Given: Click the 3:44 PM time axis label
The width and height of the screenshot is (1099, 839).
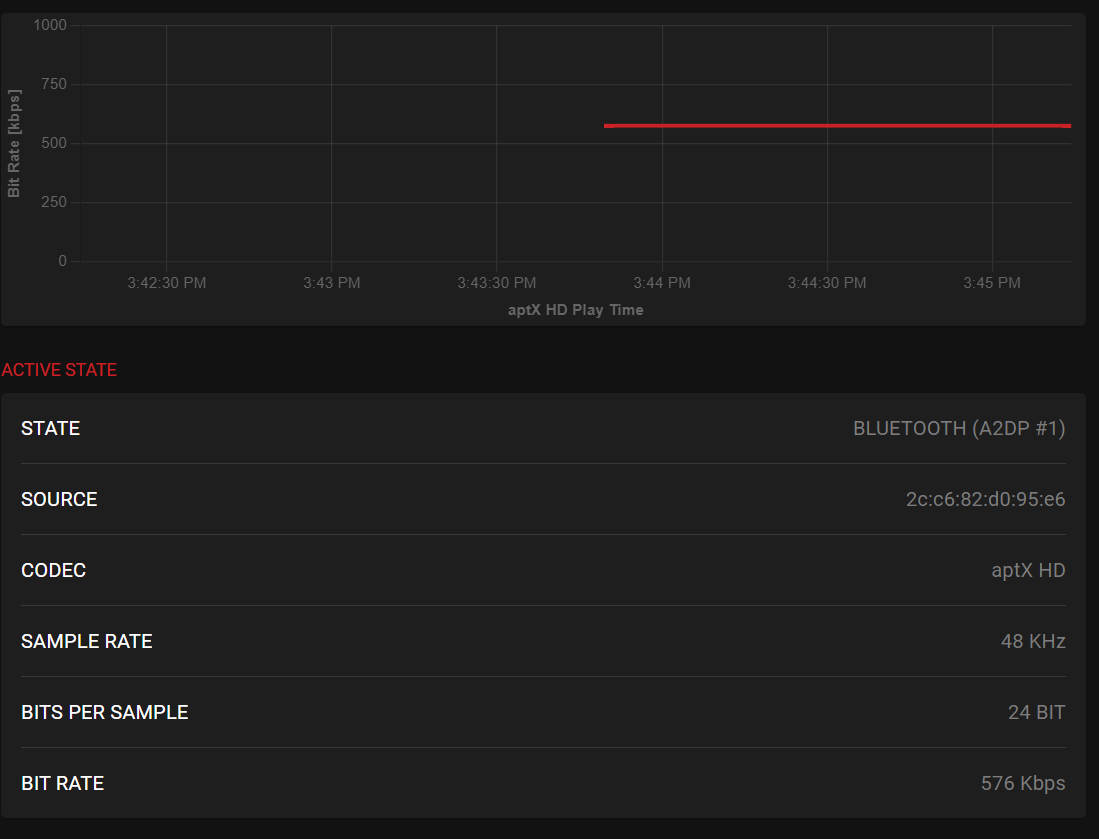Looking at the screenshot, I should [661, 283].
